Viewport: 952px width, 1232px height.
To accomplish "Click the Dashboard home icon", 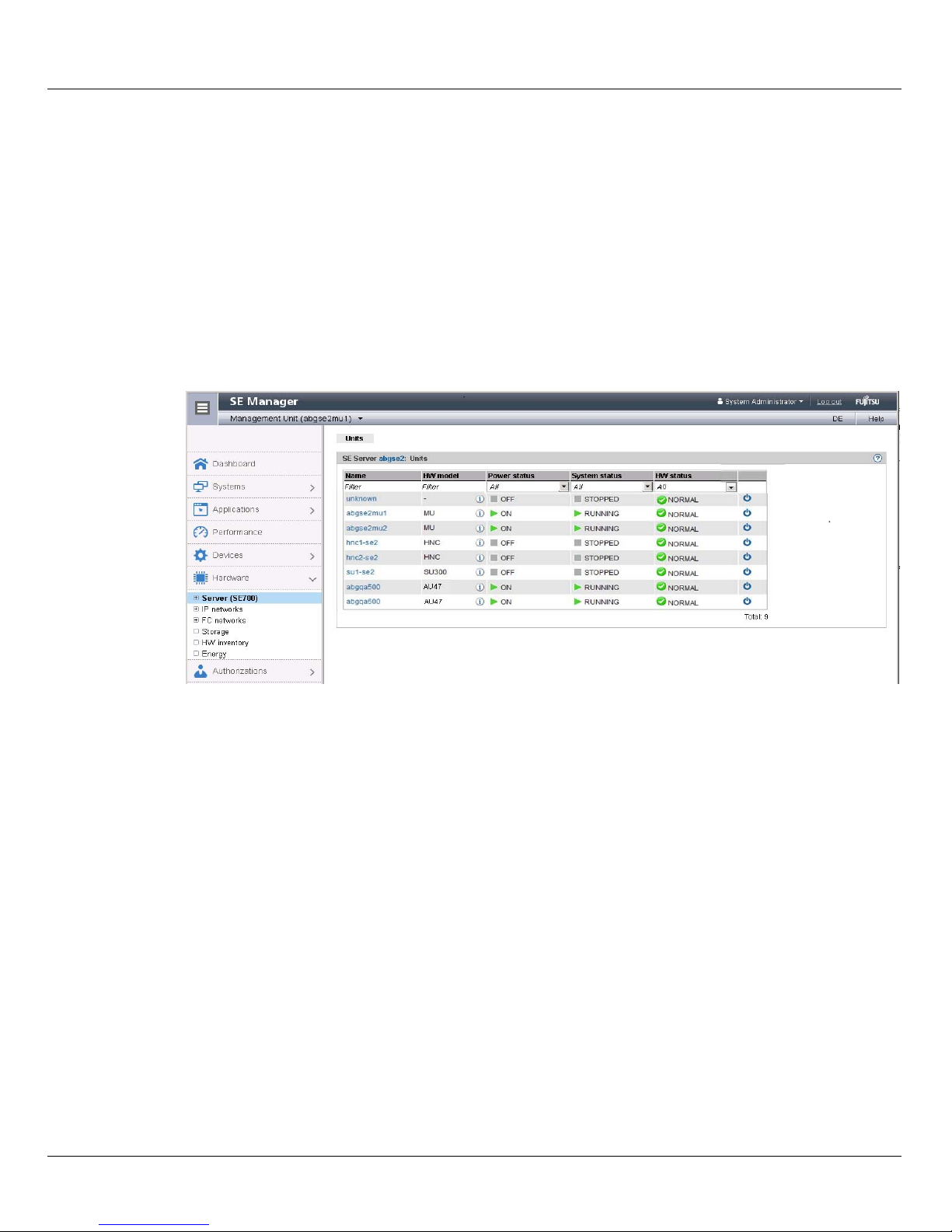I will (x=201, y=463).
